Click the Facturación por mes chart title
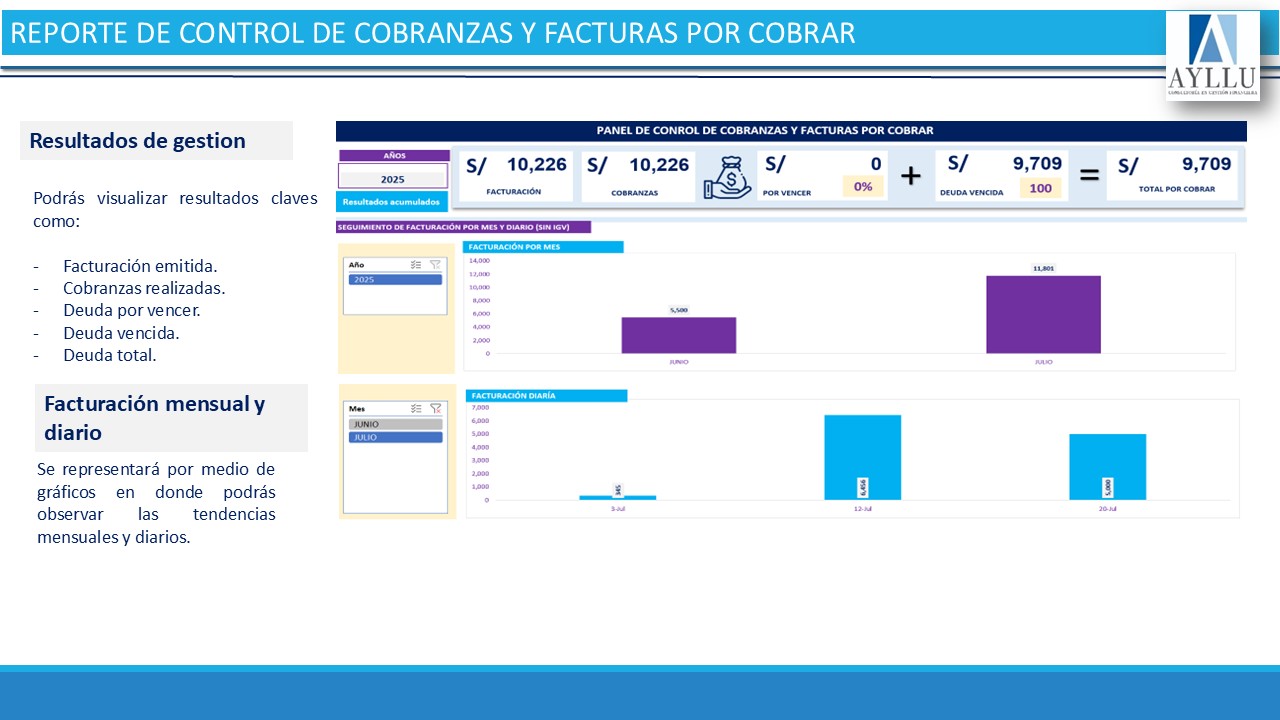 (x=543, y=247)
